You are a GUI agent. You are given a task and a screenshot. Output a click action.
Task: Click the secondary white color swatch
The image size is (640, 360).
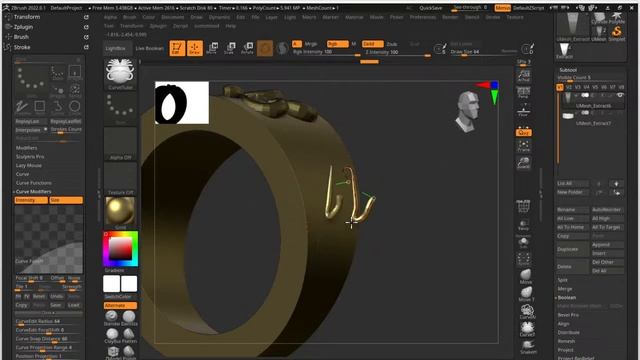click(x=129, y=284)
